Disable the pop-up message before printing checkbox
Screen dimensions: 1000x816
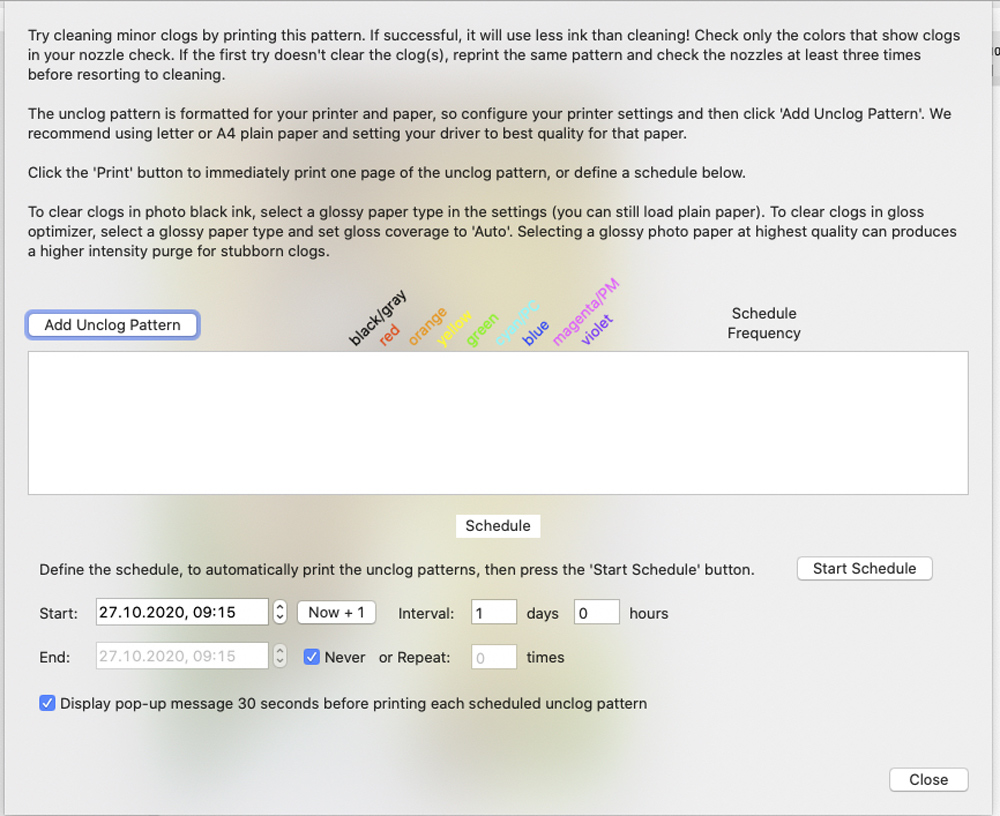pos(47,703)
